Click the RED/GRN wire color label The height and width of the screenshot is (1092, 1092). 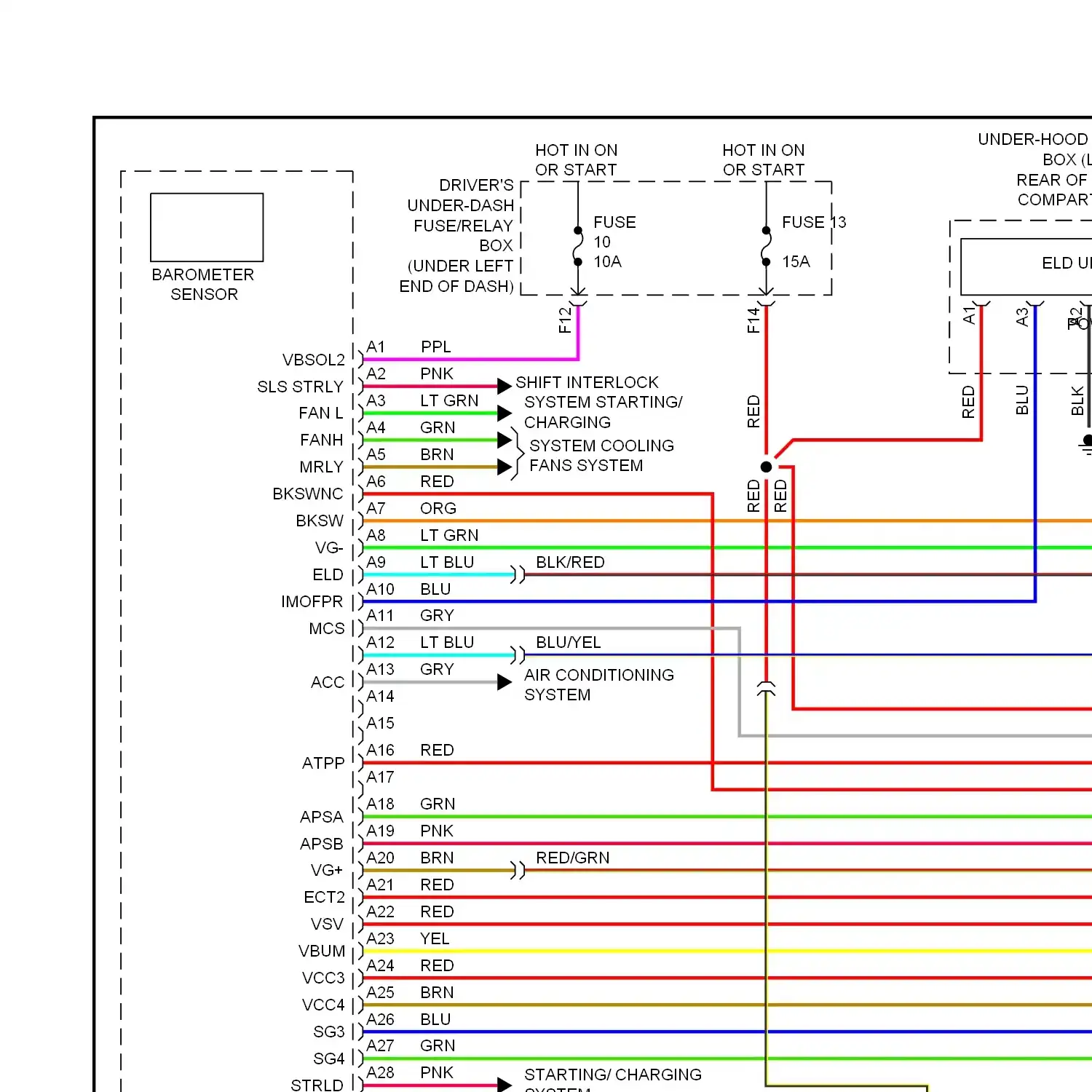pos(572,858)
